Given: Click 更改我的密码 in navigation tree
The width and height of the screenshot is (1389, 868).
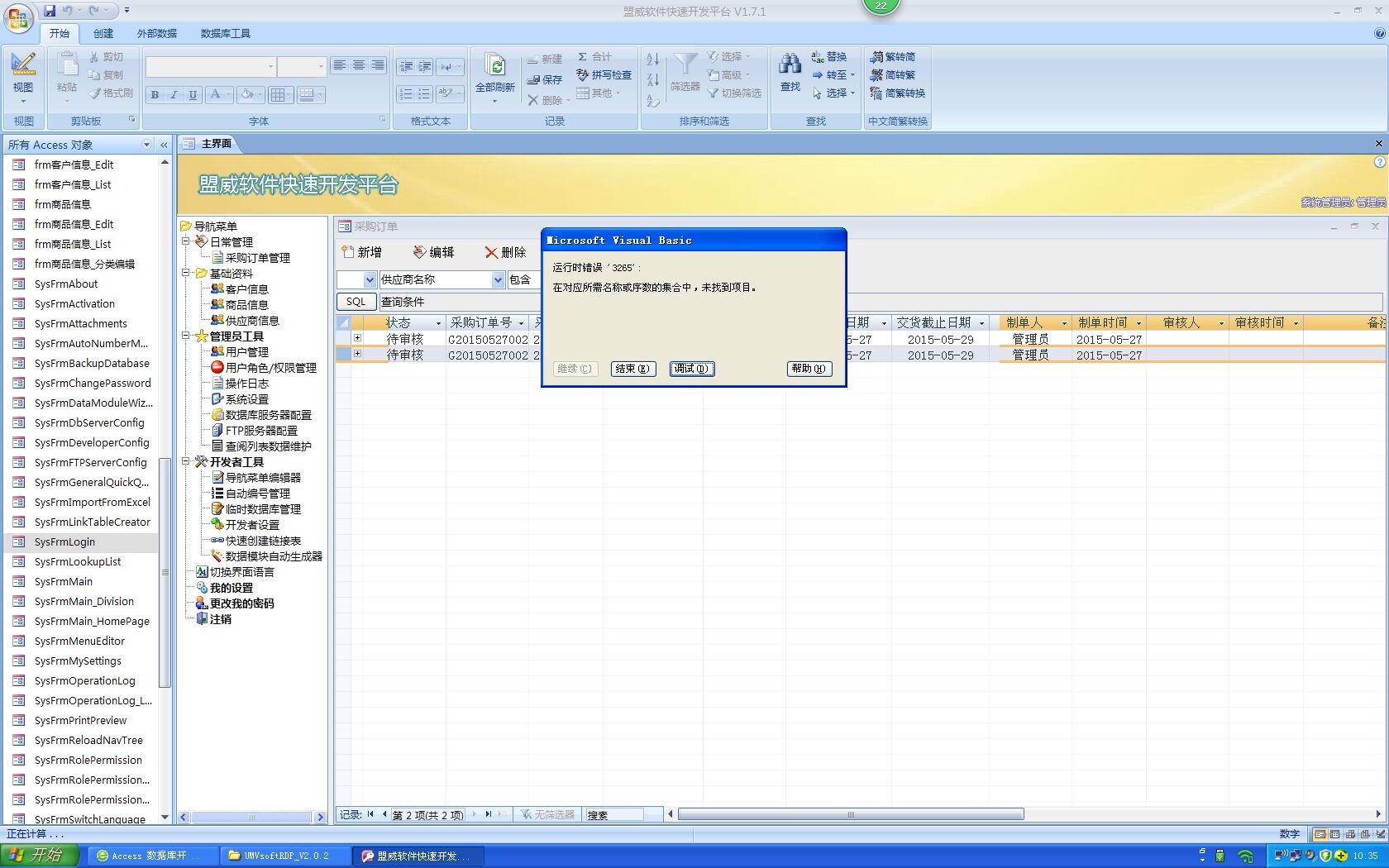Looking at the screenshot, I should (241, 603).
